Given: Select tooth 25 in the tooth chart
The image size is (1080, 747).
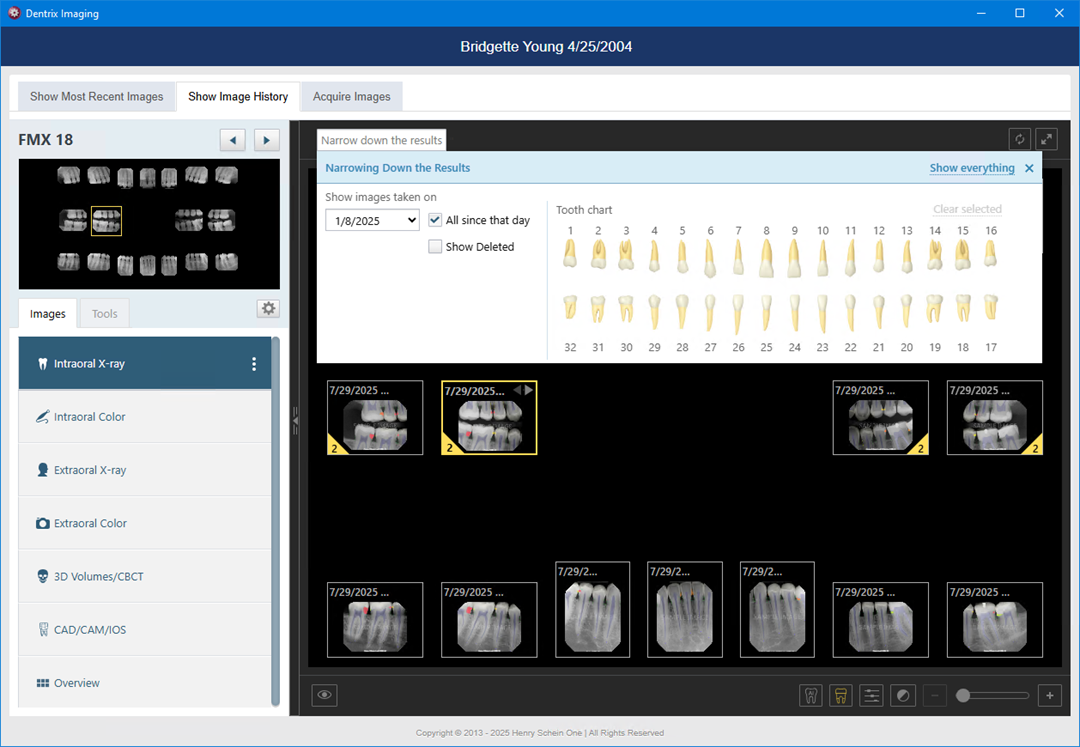Looking at the screenshot, I should click(767, 313).
